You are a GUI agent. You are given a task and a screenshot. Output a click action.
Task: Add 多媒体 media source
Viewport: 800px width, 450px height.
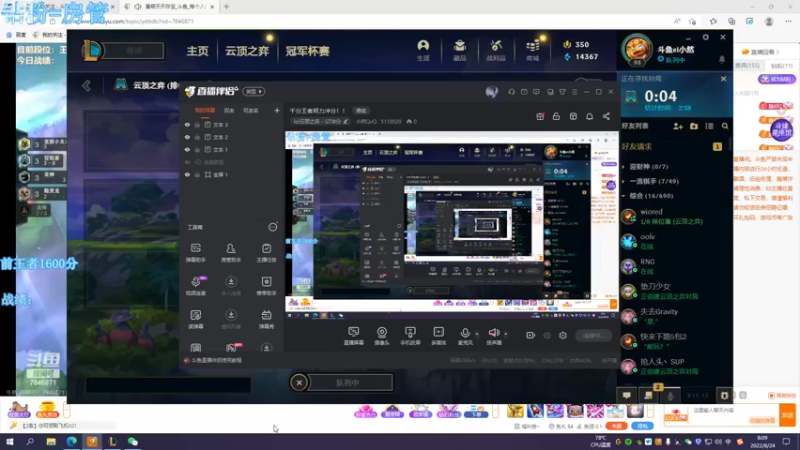click(439, 336)
